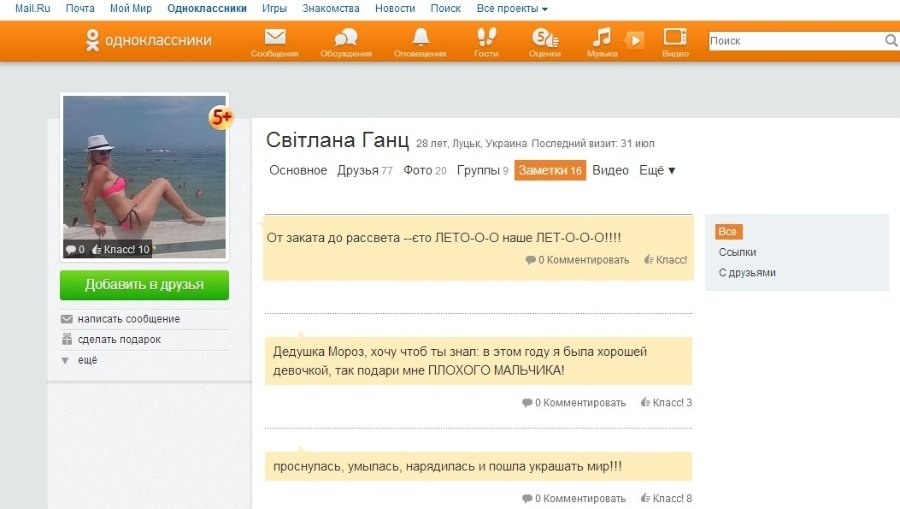Viewport: 900px width, 509px height.
Task: Click the music play button icon
Action: point(634,40)
